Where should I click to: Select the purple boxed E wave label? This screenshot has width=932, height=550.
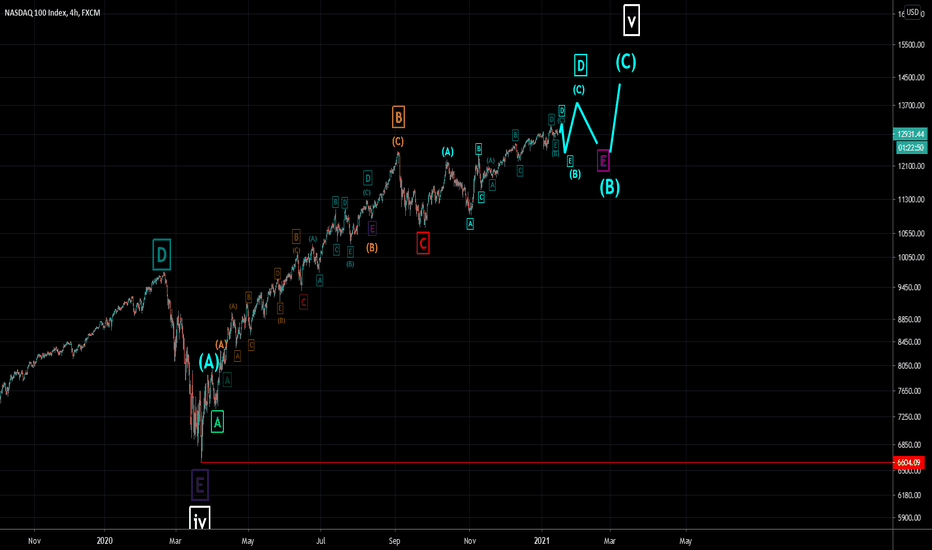point(200,485)
